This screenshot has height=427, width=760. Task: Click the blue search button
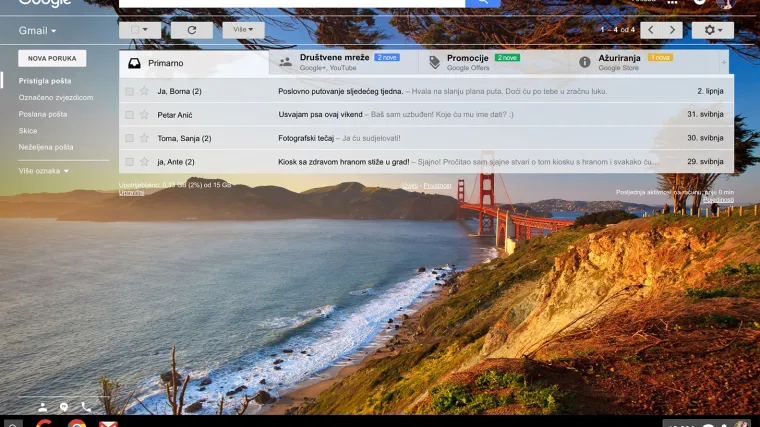point(483,3)
